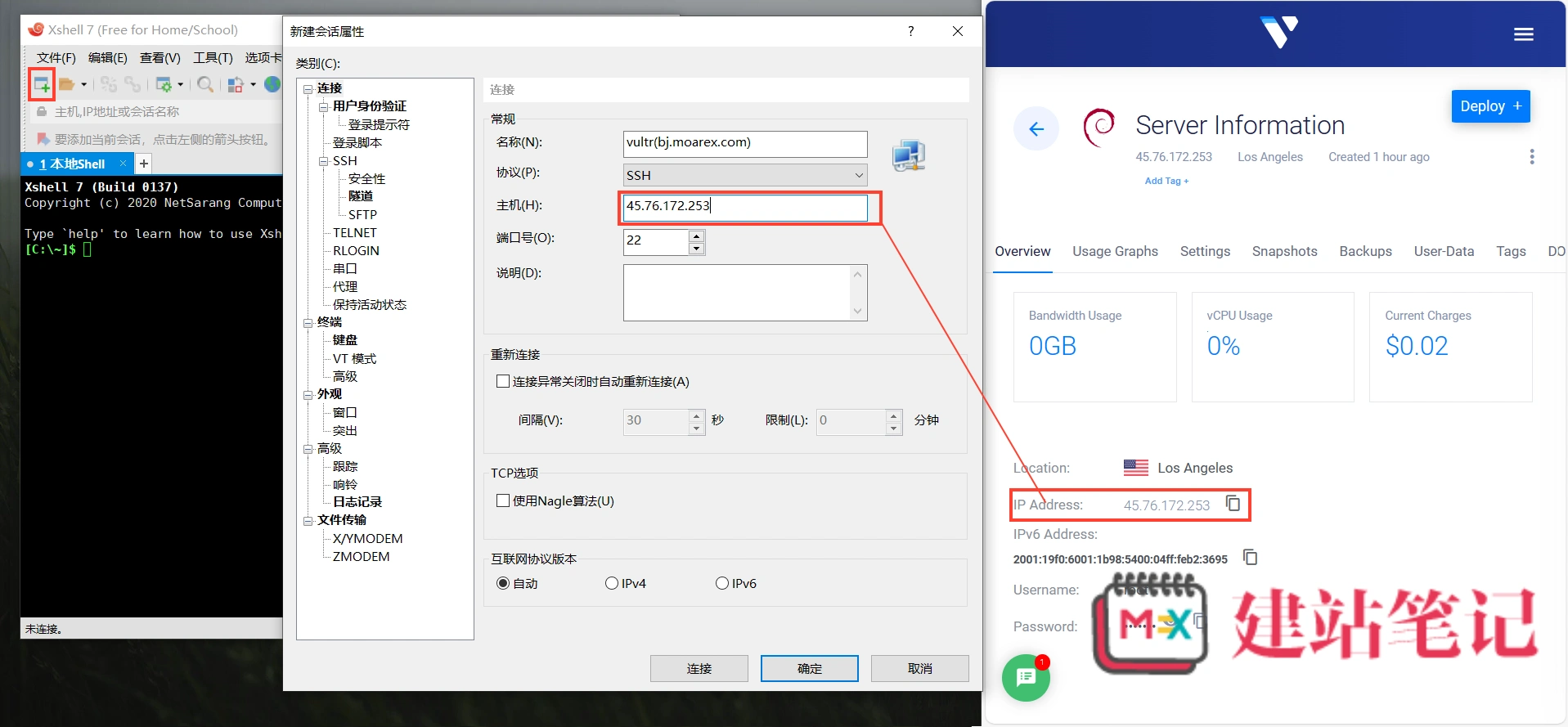Open the Vultr hamburger menu
Screen dimensions: 1568x727
click(1524, 34)
